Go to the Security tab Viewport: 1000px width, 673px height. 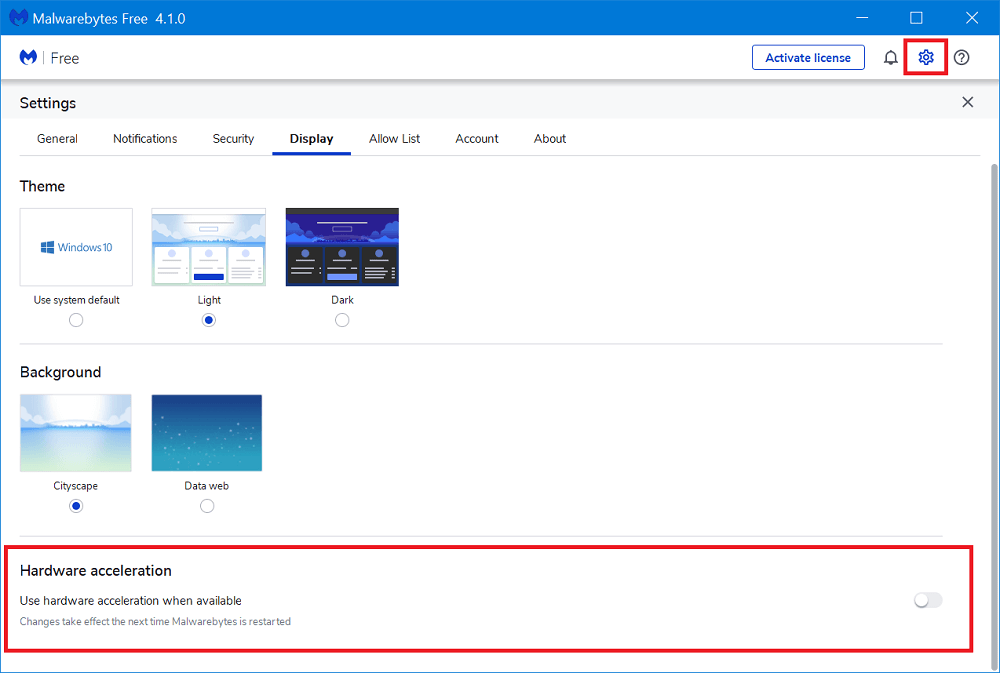233,138
